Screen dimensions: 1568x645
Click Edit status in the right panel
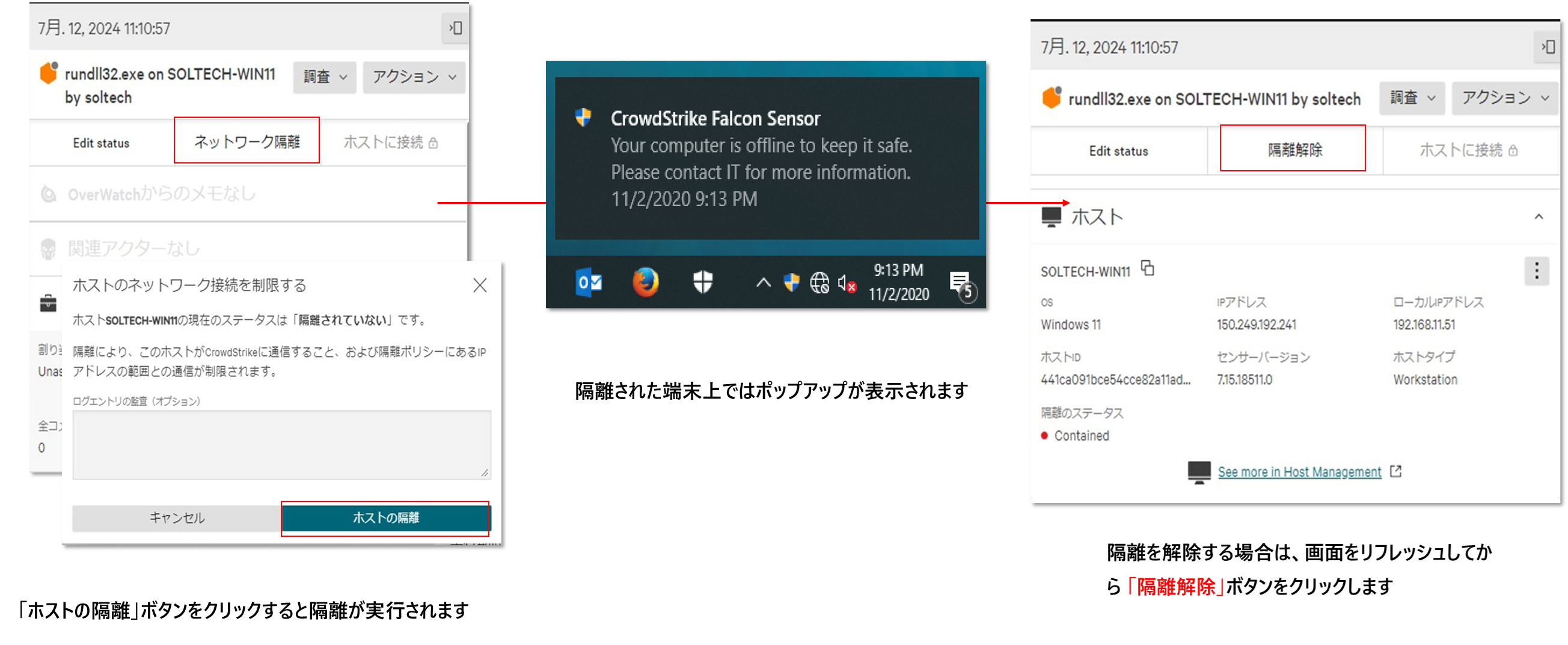pos(1118,151)
